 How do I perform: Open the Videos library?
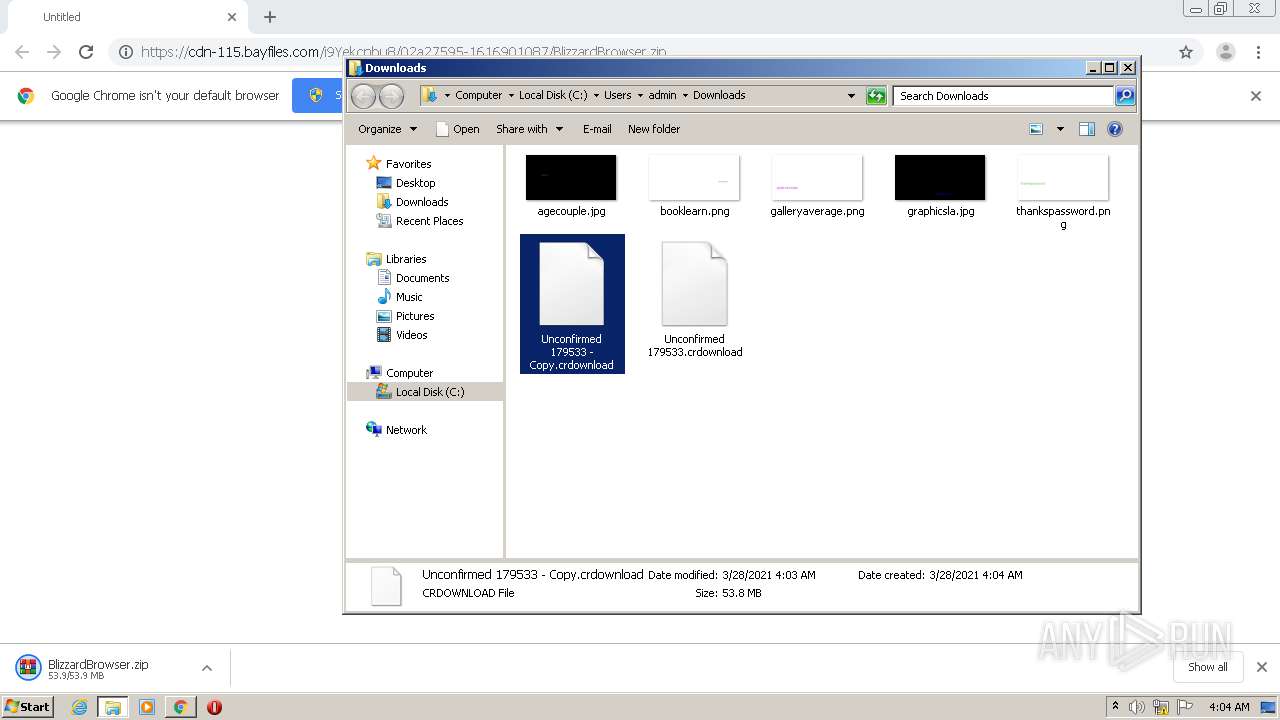tap(411, 335)
